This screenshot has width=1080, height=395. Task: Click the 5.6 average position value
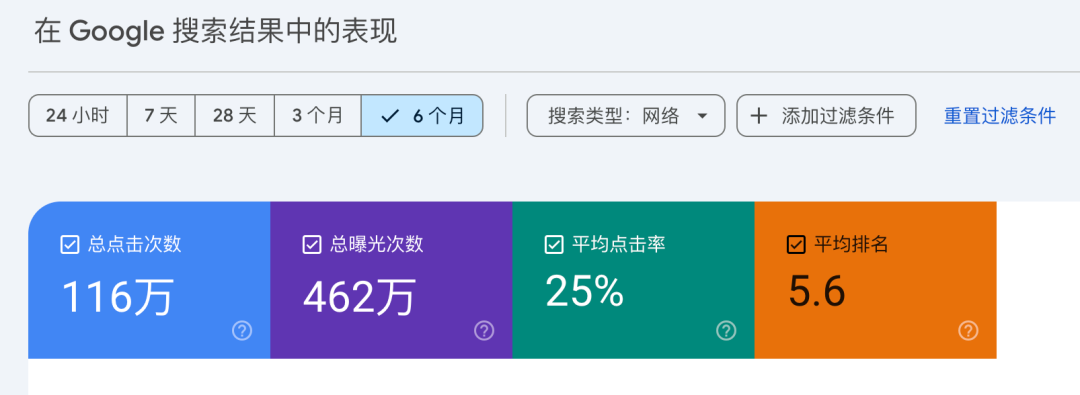(x=817, y=291)
